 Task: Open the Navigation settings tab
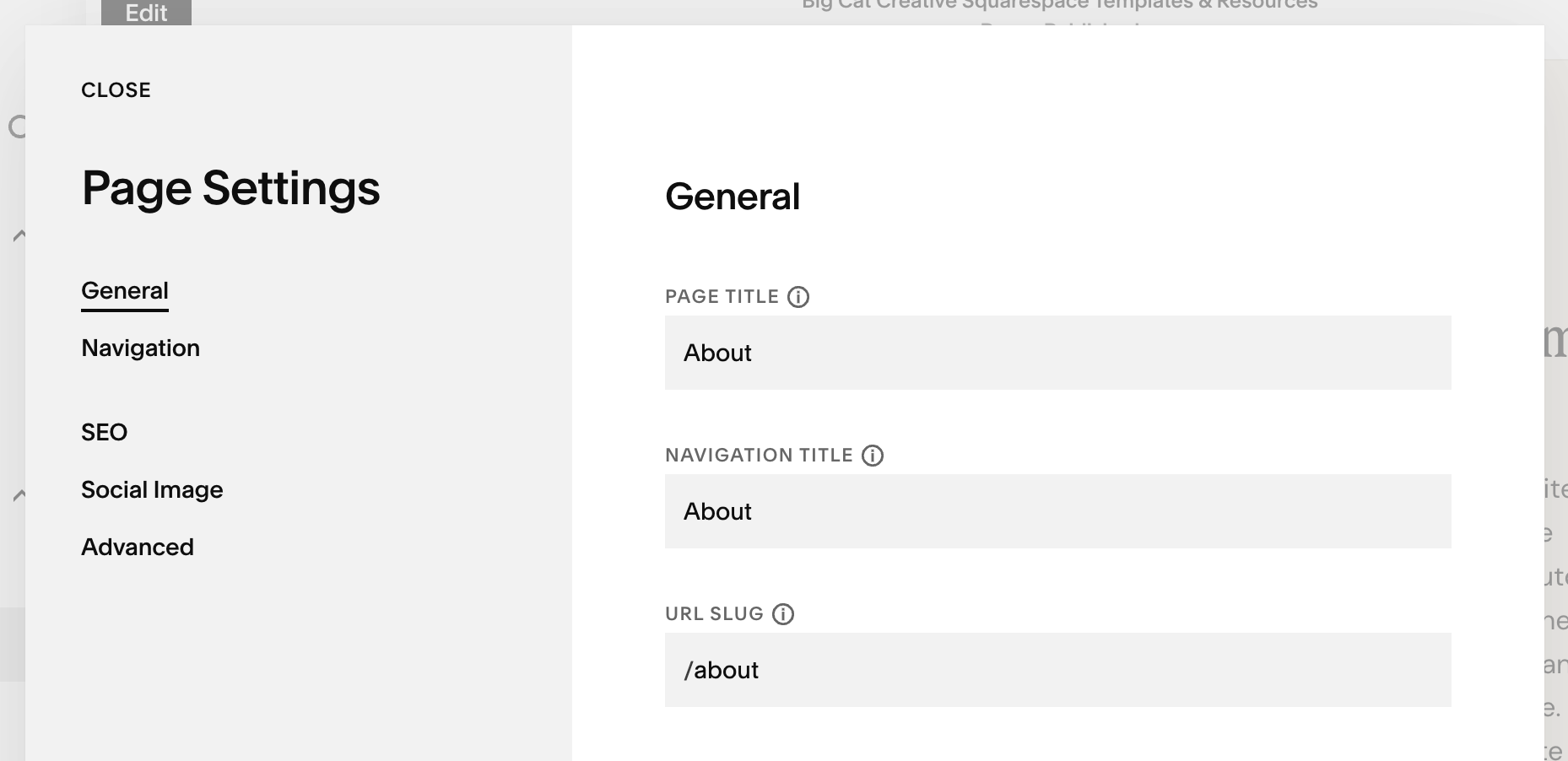pyautogui.click(x=140, y=348)
